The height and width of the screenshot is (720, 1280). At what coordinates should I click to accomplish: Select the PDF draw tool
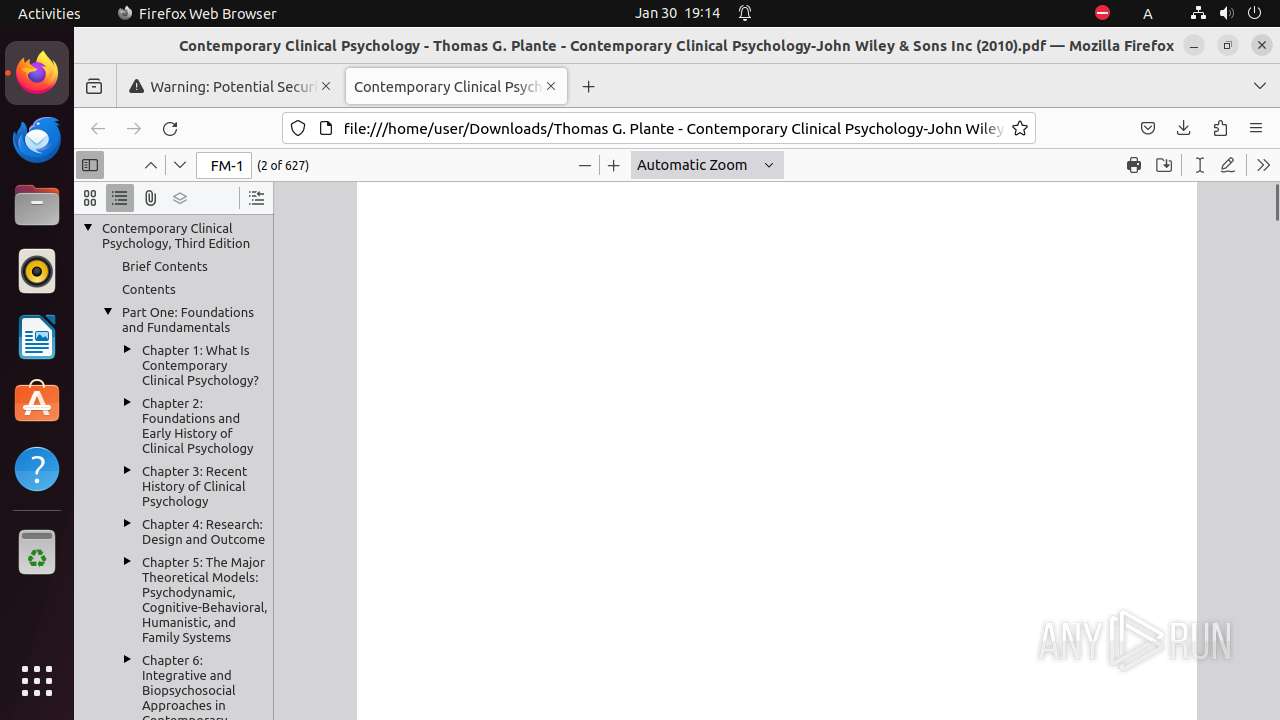(x=1228, y=165)
